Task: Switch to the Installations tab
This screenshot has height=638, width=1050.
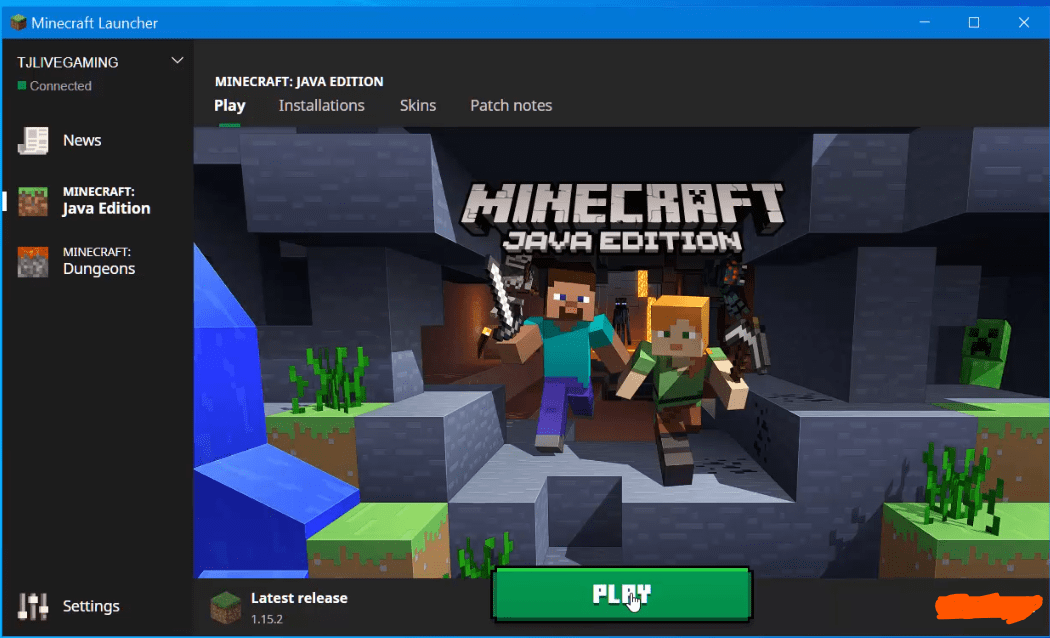Action: pos(321,106)
